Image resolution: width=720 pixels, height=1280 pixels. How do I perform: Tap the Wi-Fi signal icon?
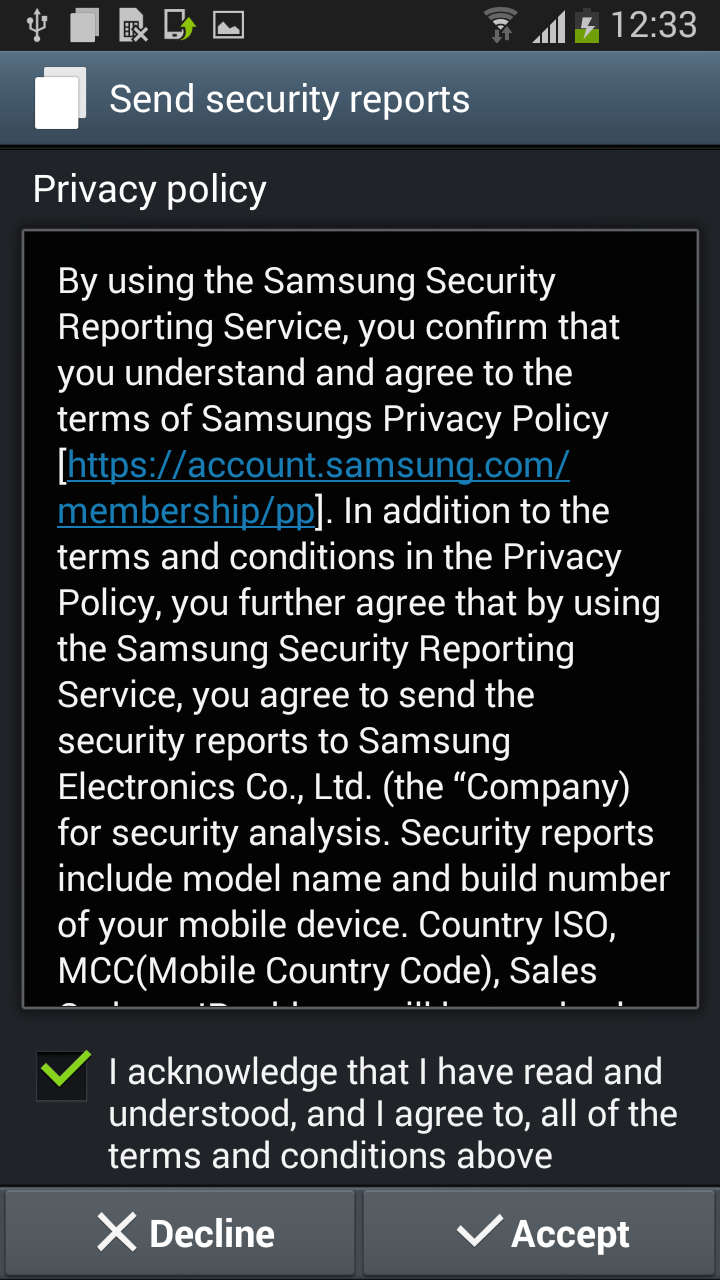tap(500, 25)
